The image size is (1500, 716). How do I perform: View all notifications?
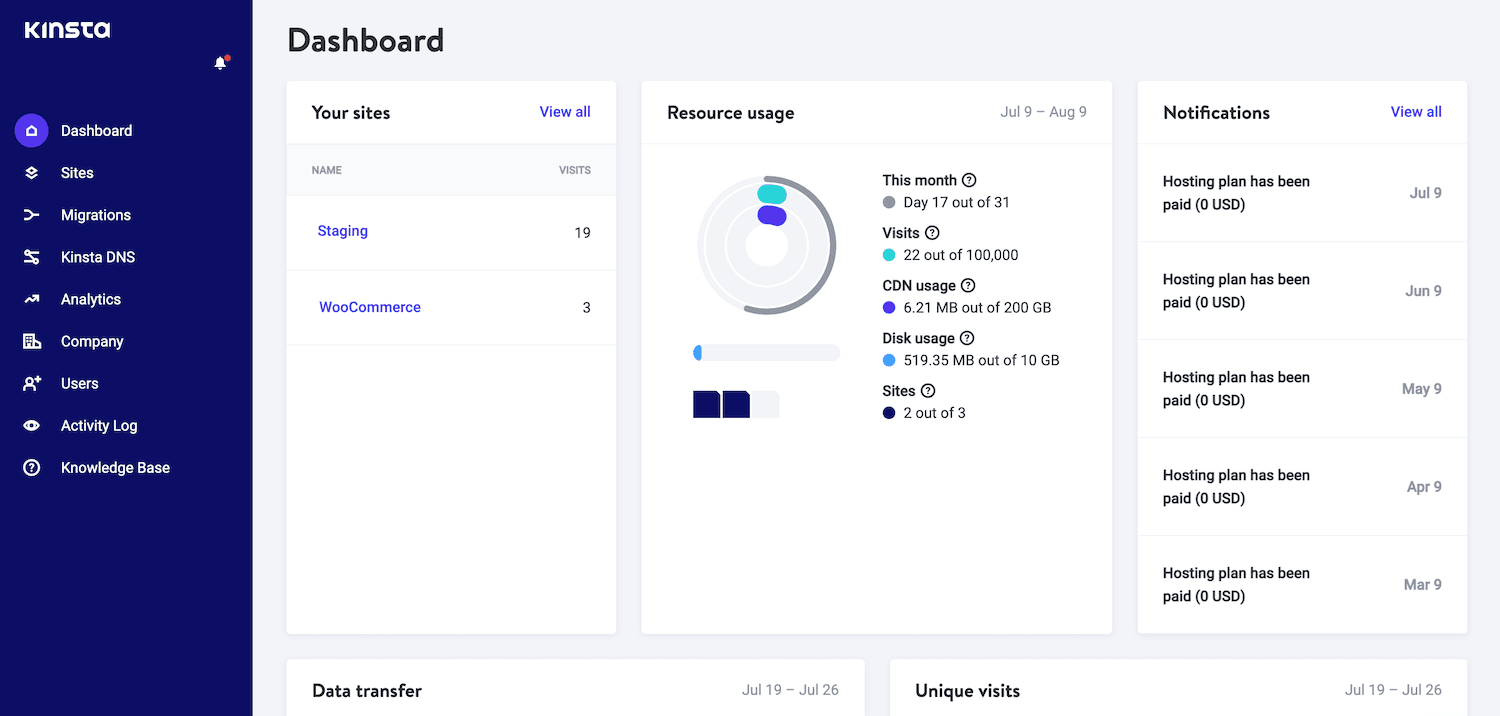point(1416,111)
